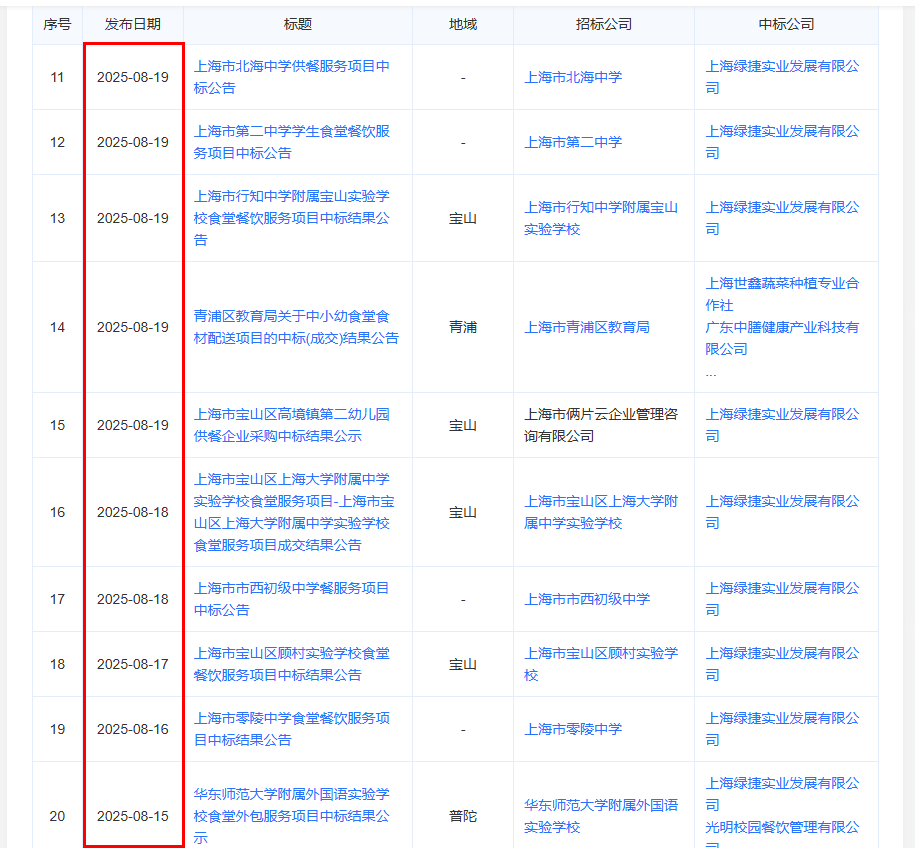Image resolution: width=915 pixels, height=848 pixels.
Task: Click the 宝山 region cell in row 18
Action: [463, 664]
